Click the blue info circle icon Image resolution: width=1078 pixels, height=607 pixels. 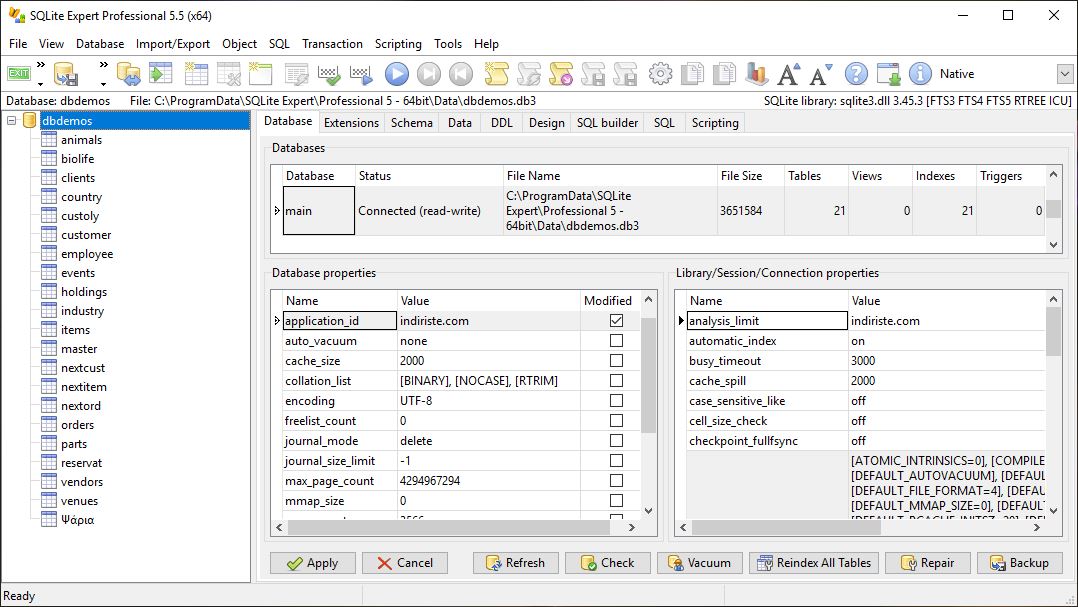pyautogui.click(x=920, y=74)
